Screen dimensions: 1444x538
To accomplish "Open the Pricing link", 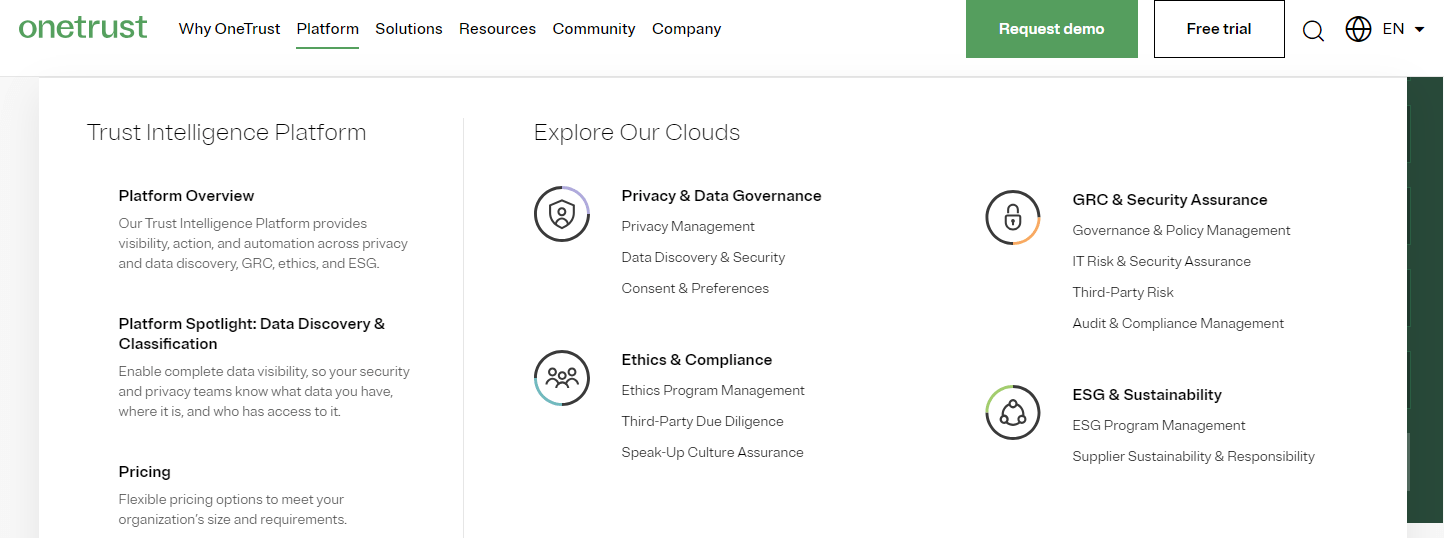I will (145, 472).
